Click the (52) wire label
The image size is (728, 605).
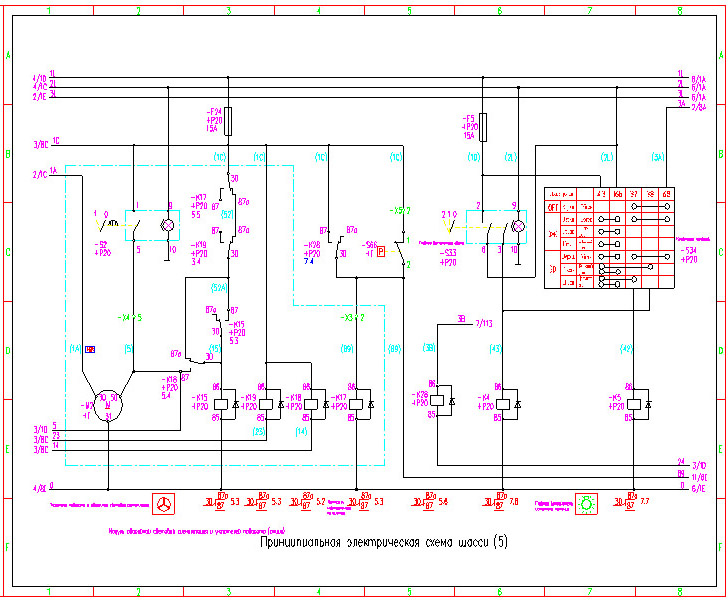pos(228,215)
